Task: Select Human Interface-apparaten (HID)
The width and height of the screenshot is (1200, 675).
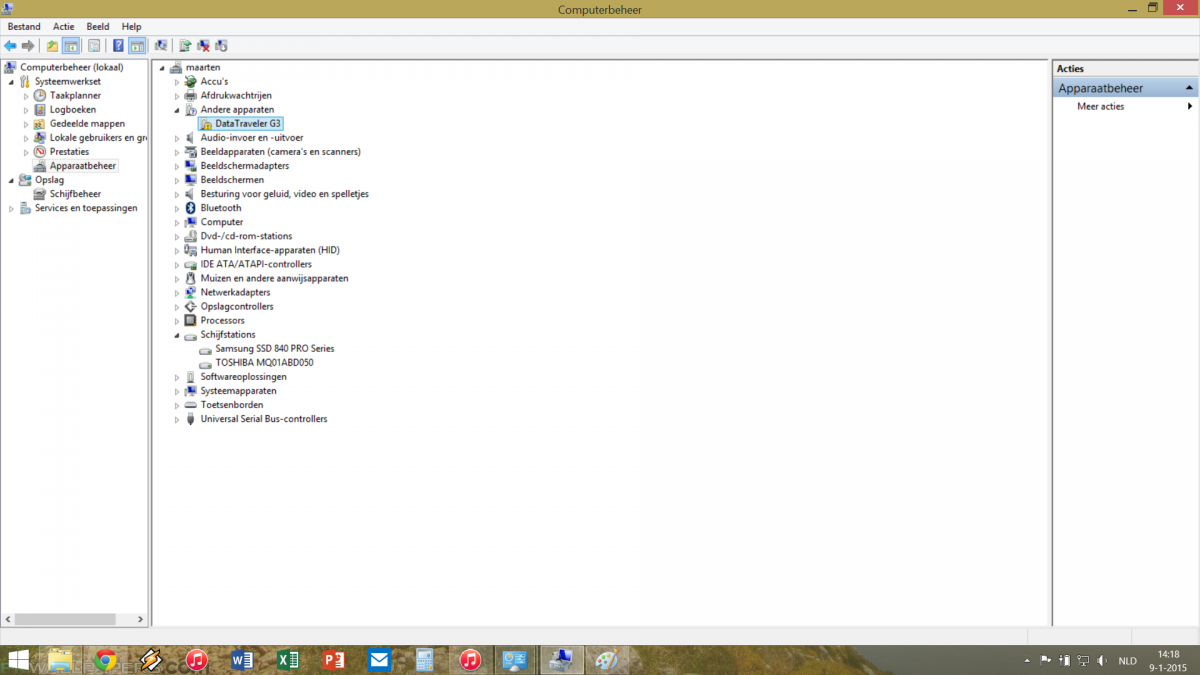Action: click(x=270, y=250)
